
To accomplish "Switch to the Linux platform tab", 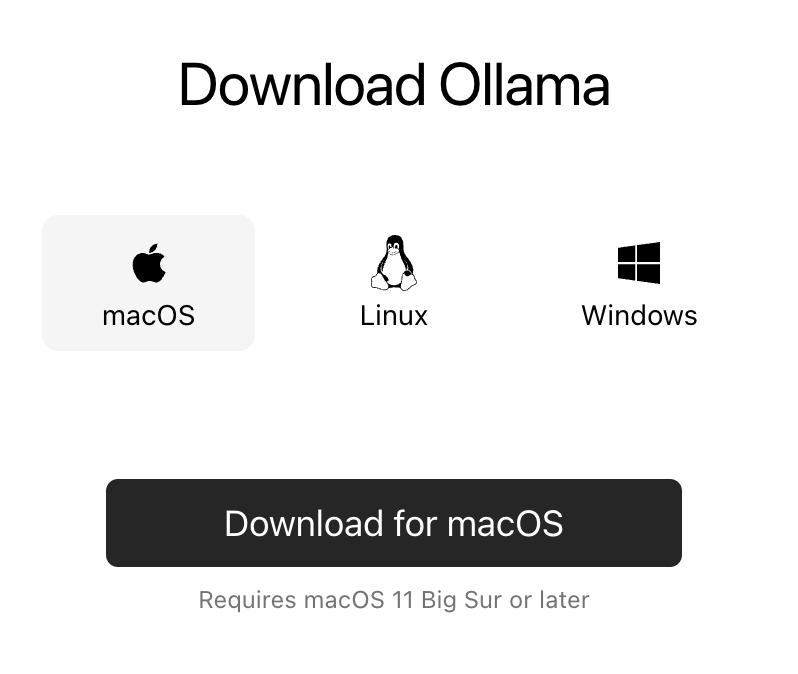I will tap(393, 283).
